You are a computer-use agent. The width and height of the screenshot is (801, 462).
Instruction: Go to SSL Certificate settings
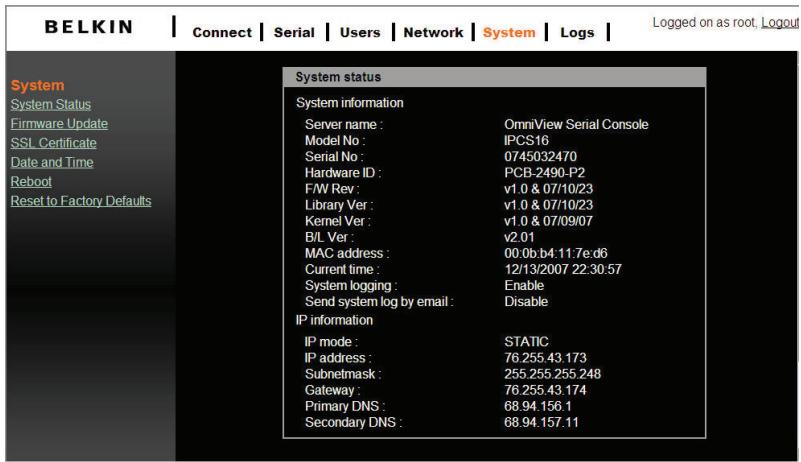click(54, 143)
